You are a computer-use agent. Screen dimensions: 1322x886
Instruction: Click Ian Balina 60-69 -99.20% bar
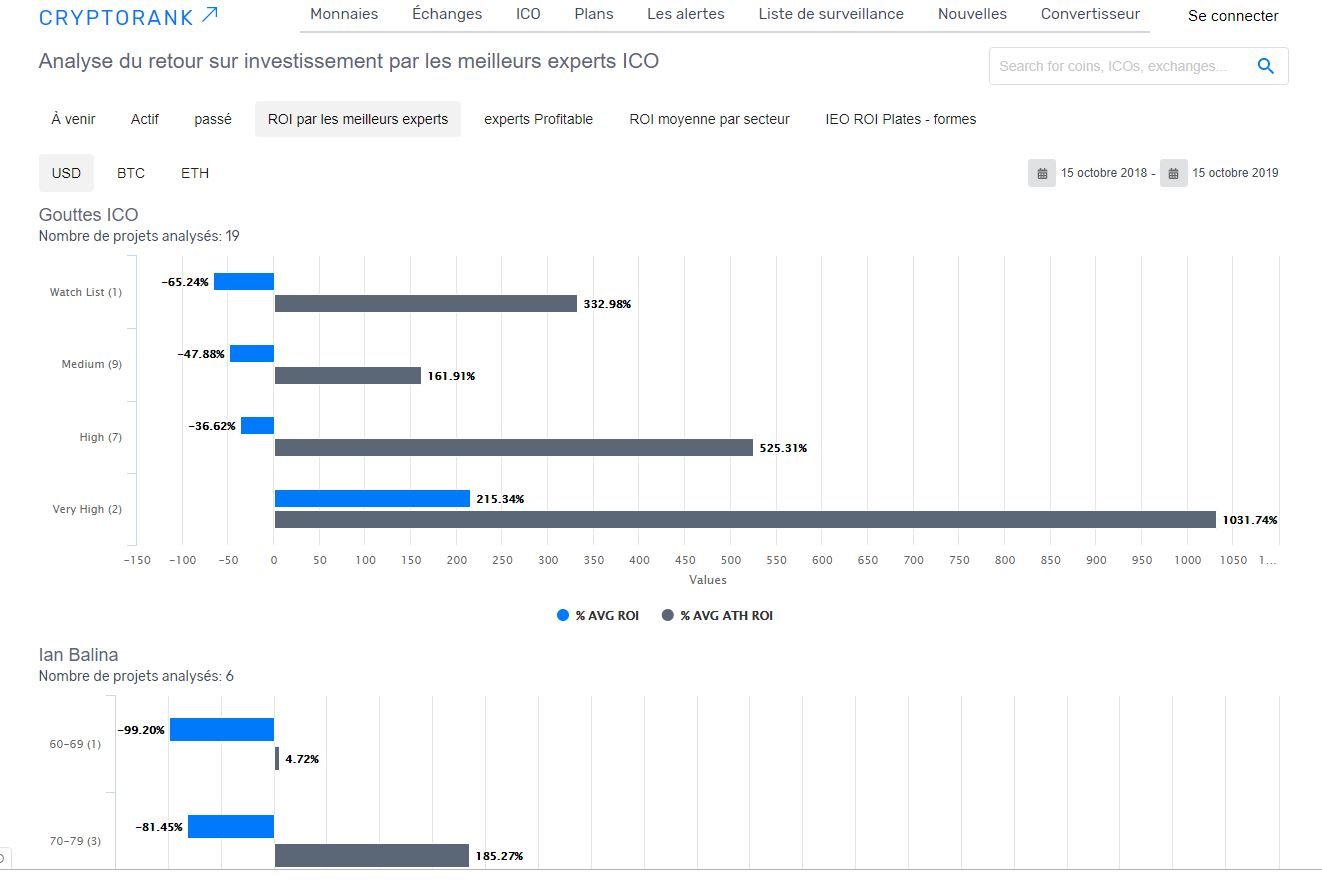tap(222, 730)
